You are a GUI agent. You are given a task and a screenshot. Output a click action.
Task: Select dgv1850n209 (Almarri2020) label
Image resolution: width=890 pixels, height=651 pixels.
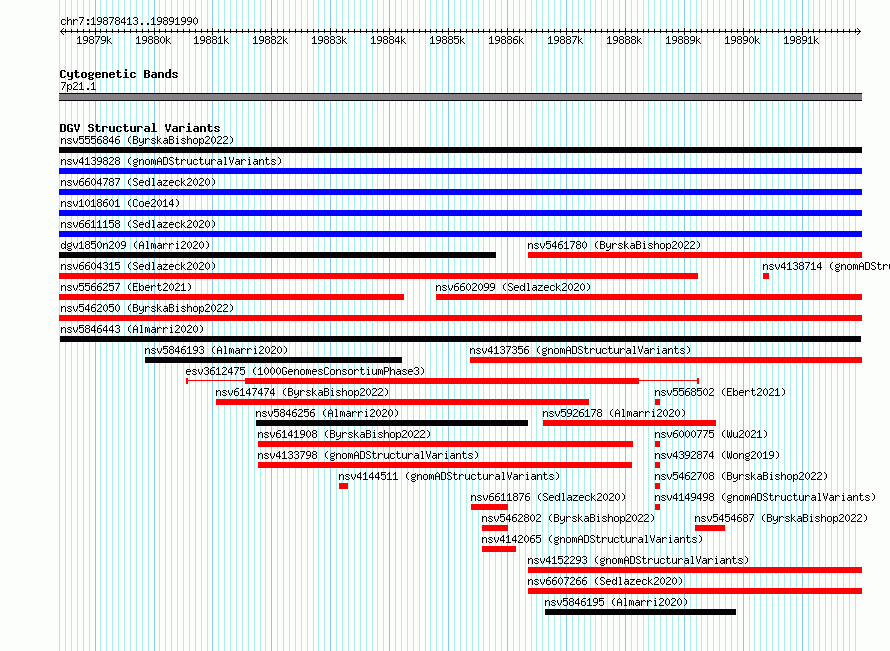pyautogui.click(x=135, y=245)
